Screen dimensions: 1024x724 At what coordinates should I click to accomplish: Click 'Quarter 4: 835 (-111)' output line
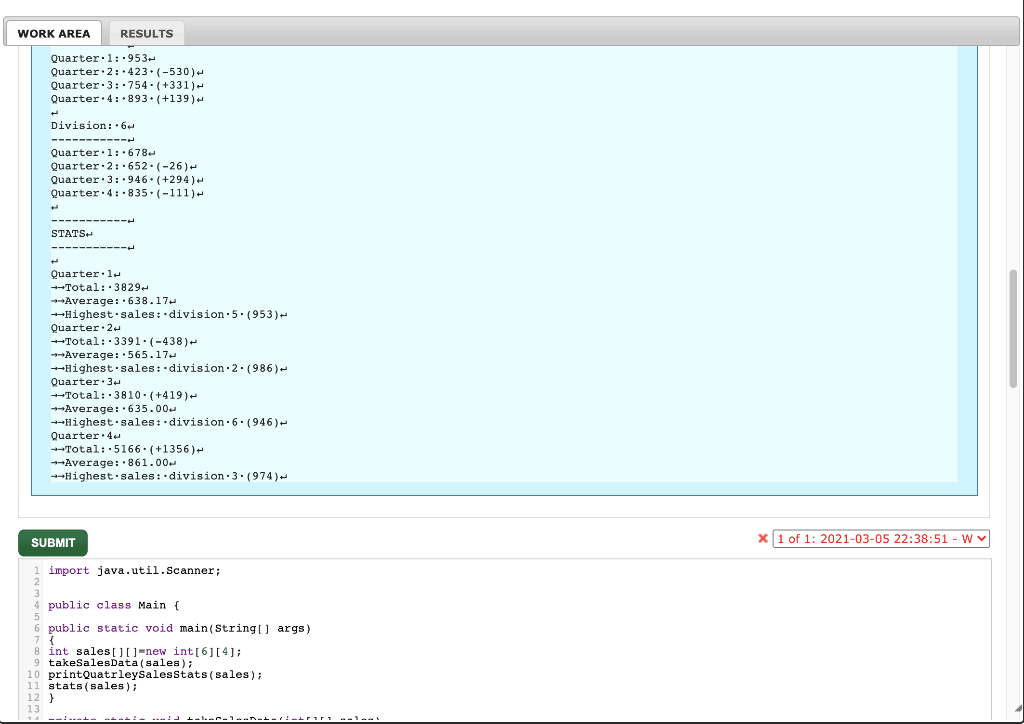pos(127,193)
